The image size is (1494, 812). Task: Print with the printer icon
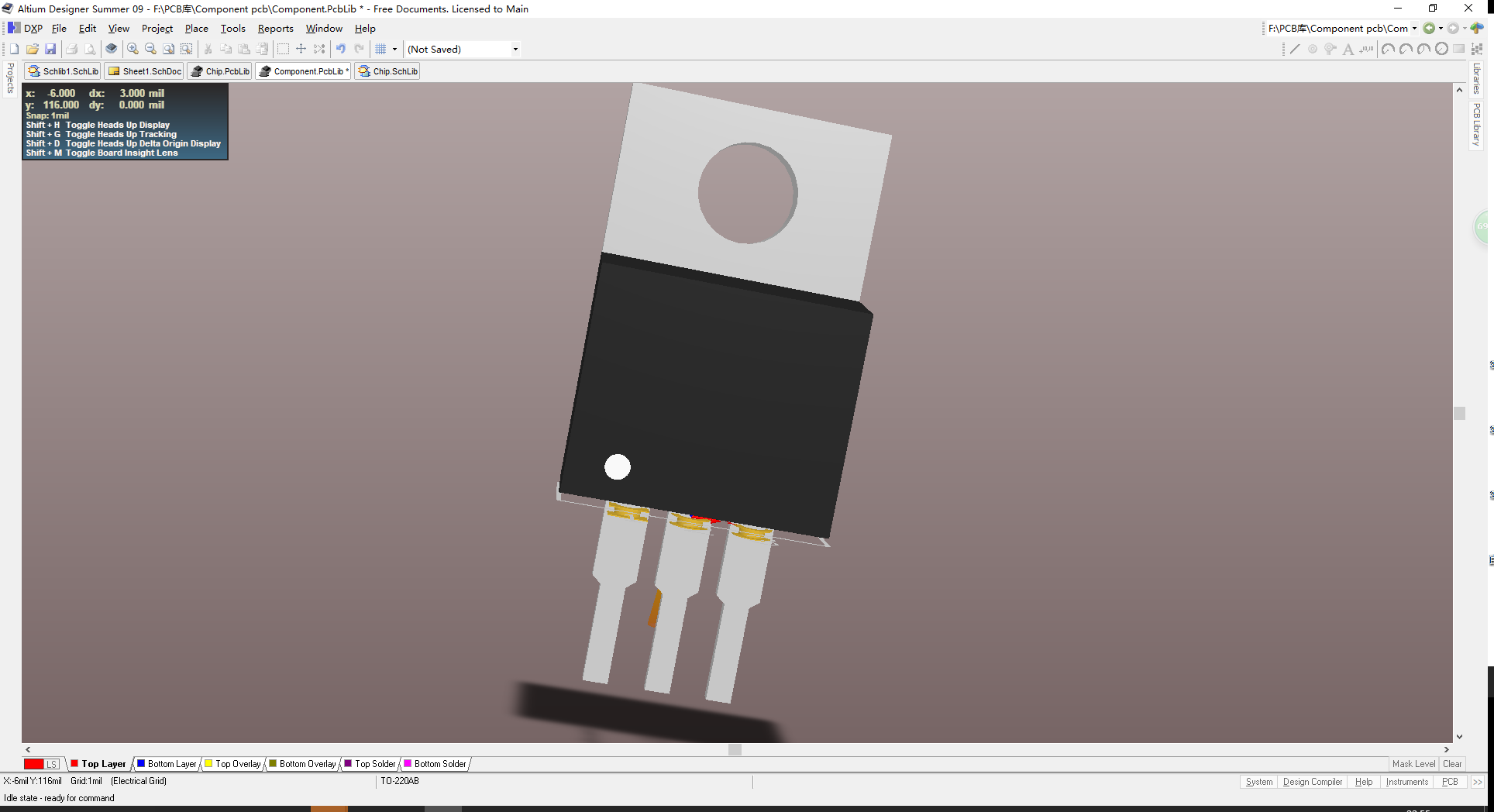[x=71, y=49]
